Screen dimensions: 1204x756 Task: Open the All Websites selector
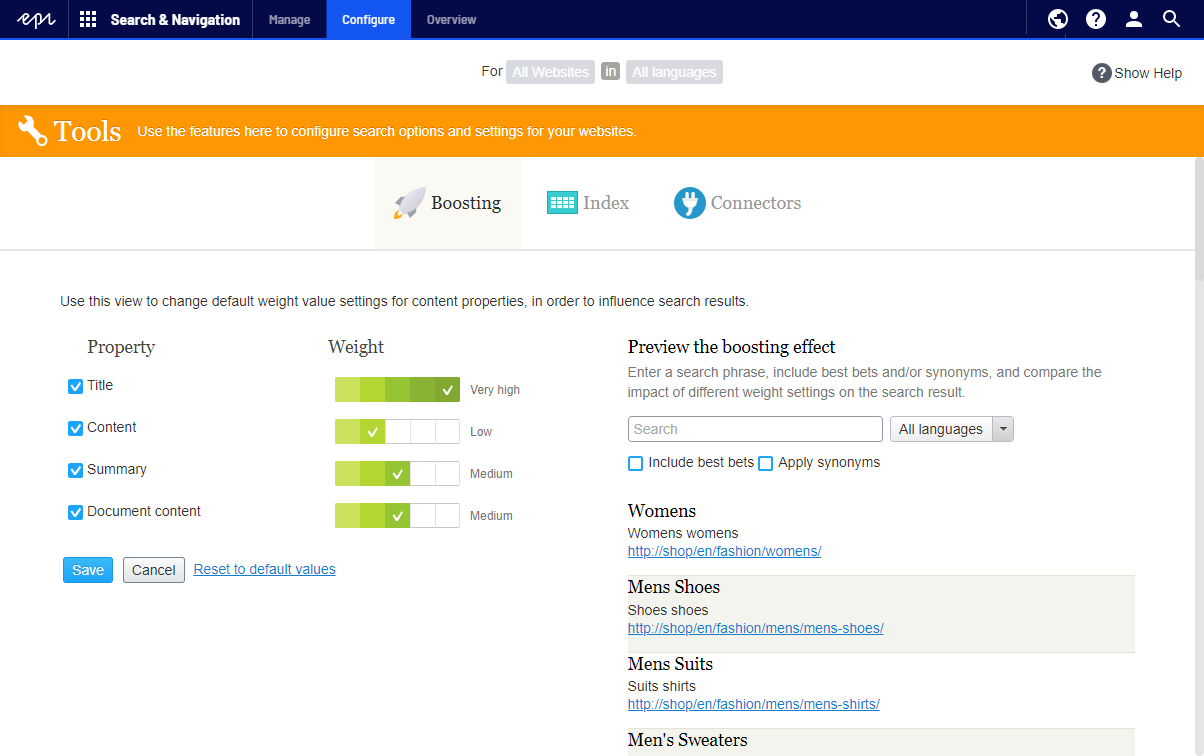pos(550,72)
